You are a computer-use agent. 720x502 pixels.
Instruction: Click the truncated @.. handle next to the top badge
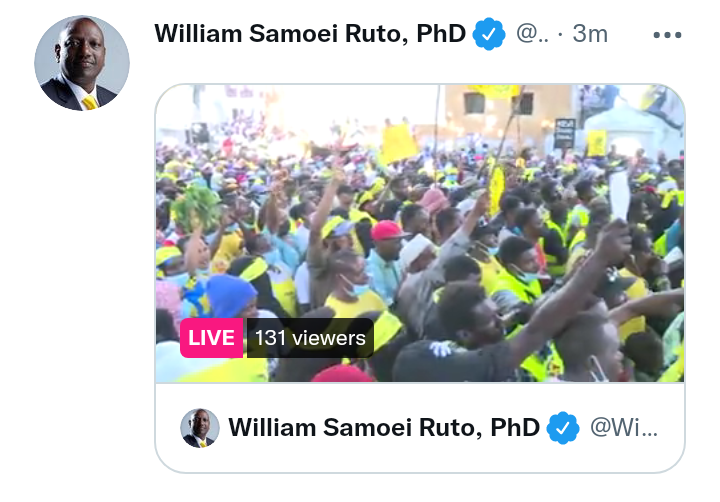click(532, 34)
